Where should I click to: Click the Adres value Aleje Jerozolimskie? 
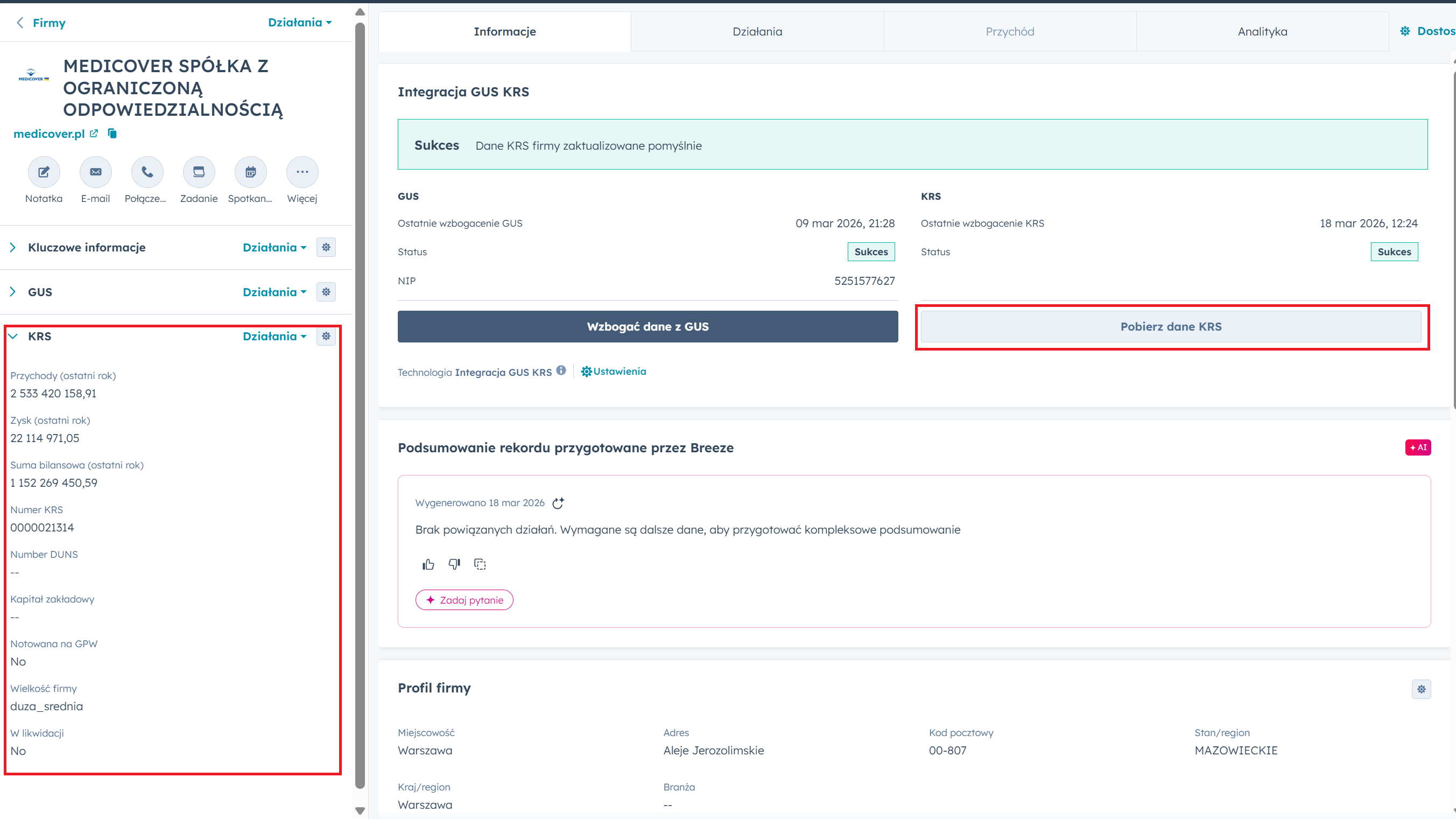pos(713,751)
